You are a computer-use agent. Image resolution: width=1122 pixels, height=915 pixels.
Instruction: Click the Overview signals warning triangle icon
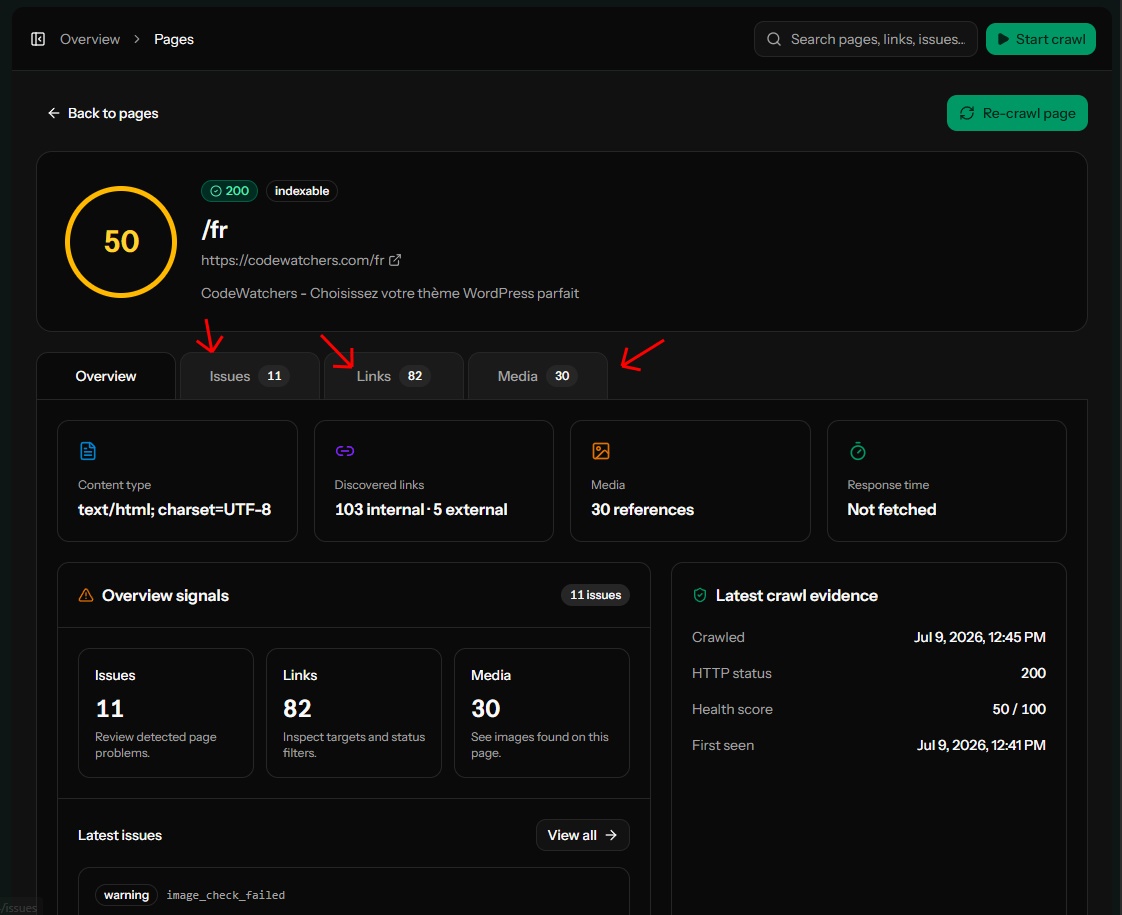[x=86, y=595]
